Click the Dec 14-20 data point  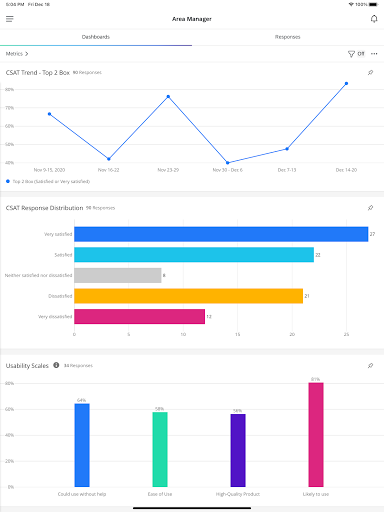click(x=346, y=83)
